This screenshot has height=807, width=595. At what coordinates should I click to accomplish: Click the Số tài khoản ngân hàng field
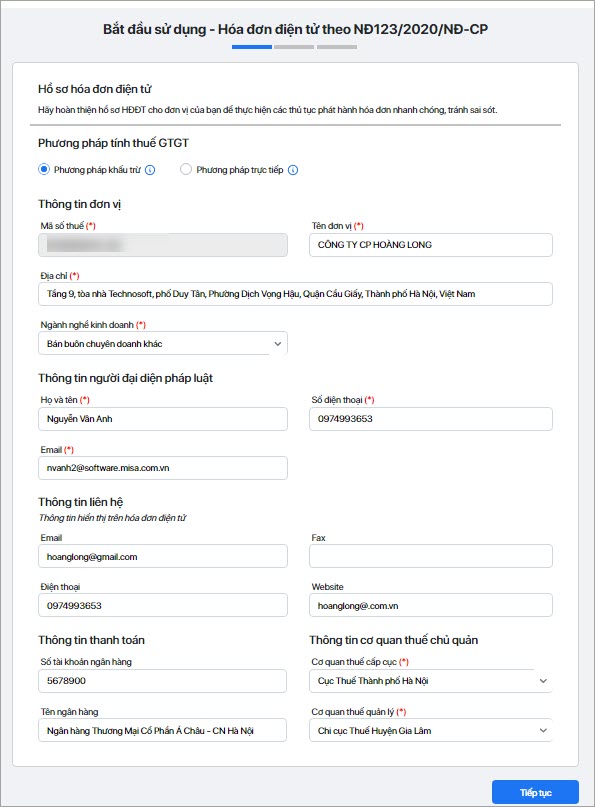[x=162, y=680]
